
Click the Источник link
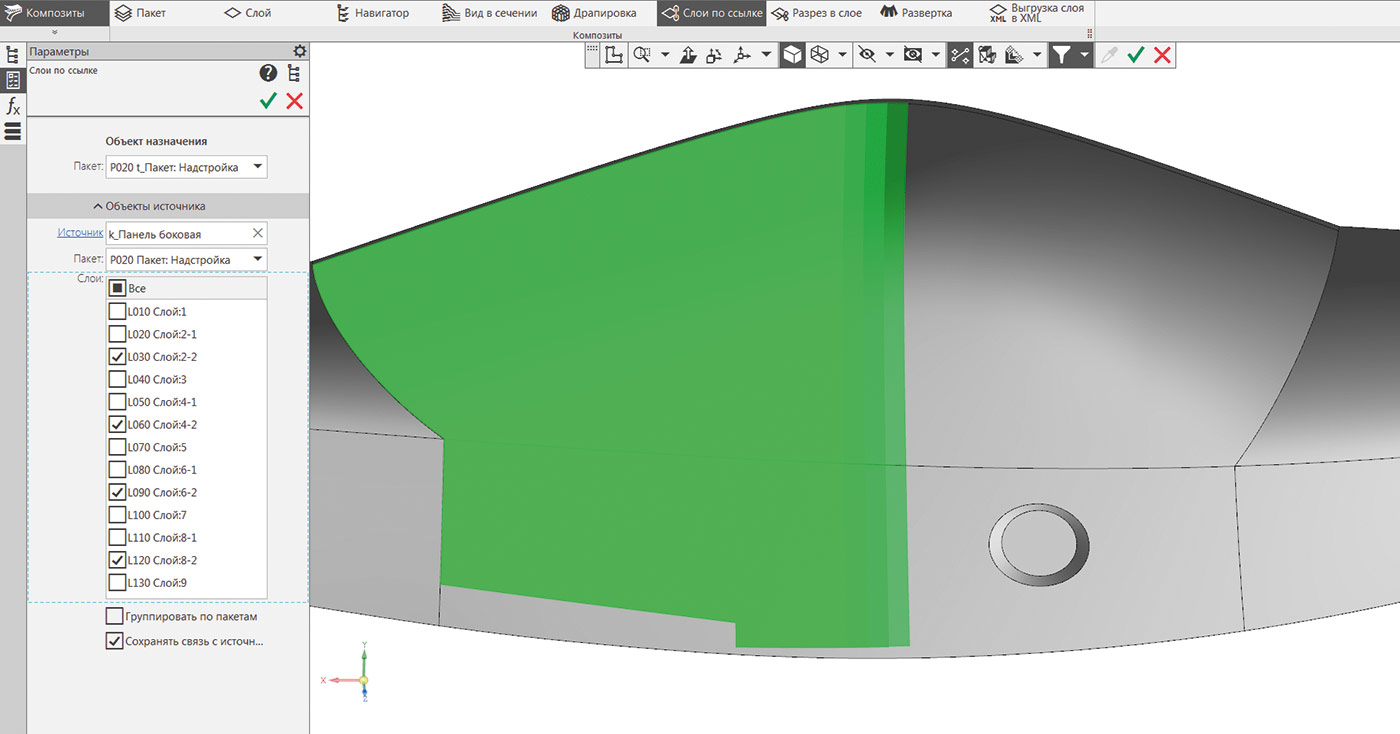tap(80, 233)
